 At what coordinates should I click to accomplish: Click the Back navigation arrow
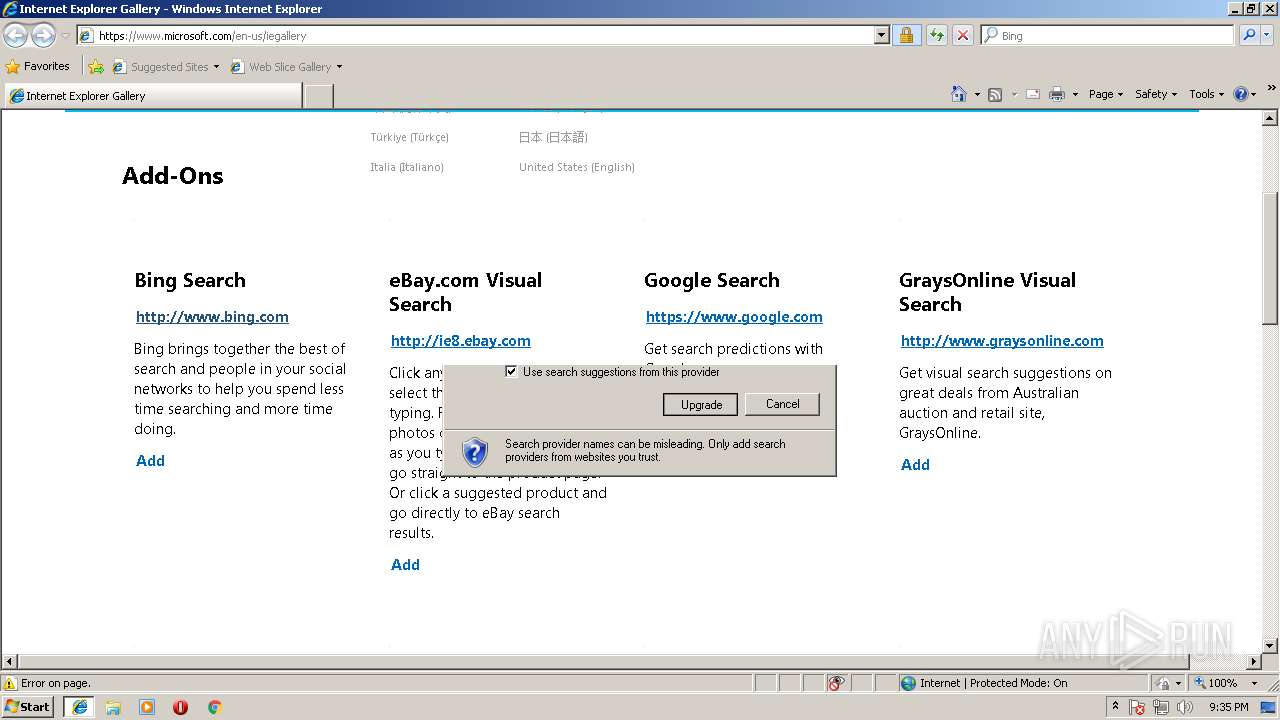point(16,35)
